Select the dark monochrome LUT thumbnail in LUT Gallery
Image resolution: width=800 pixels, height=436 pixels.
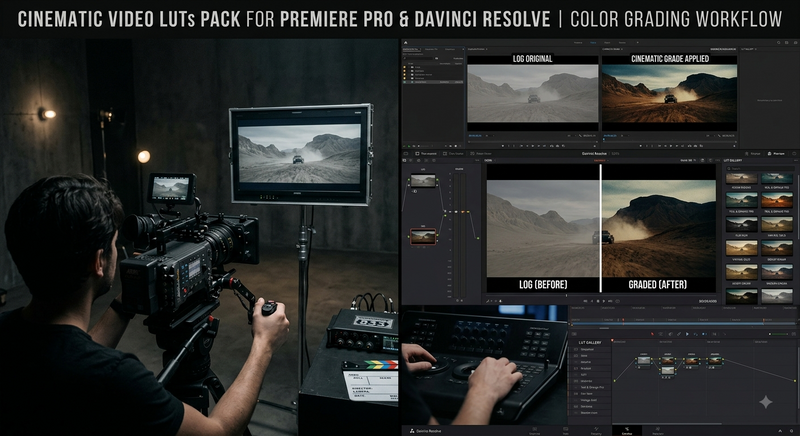[741, 224]
